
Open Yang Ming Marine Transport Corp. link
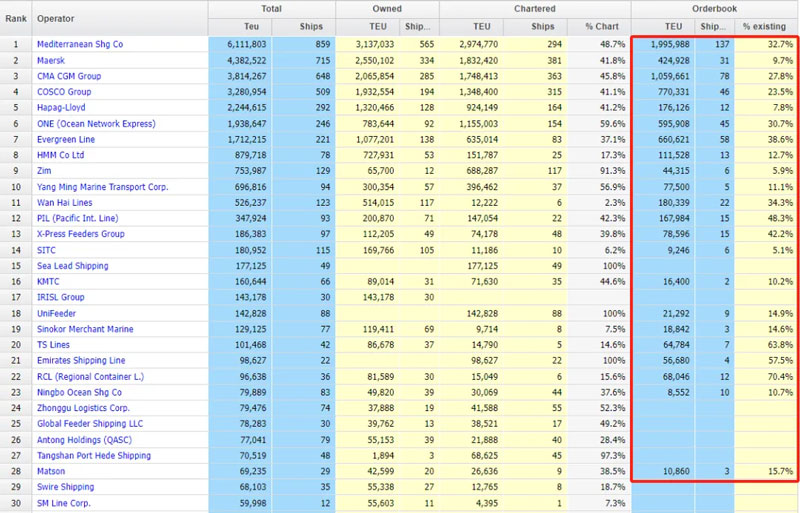point(102,187)
